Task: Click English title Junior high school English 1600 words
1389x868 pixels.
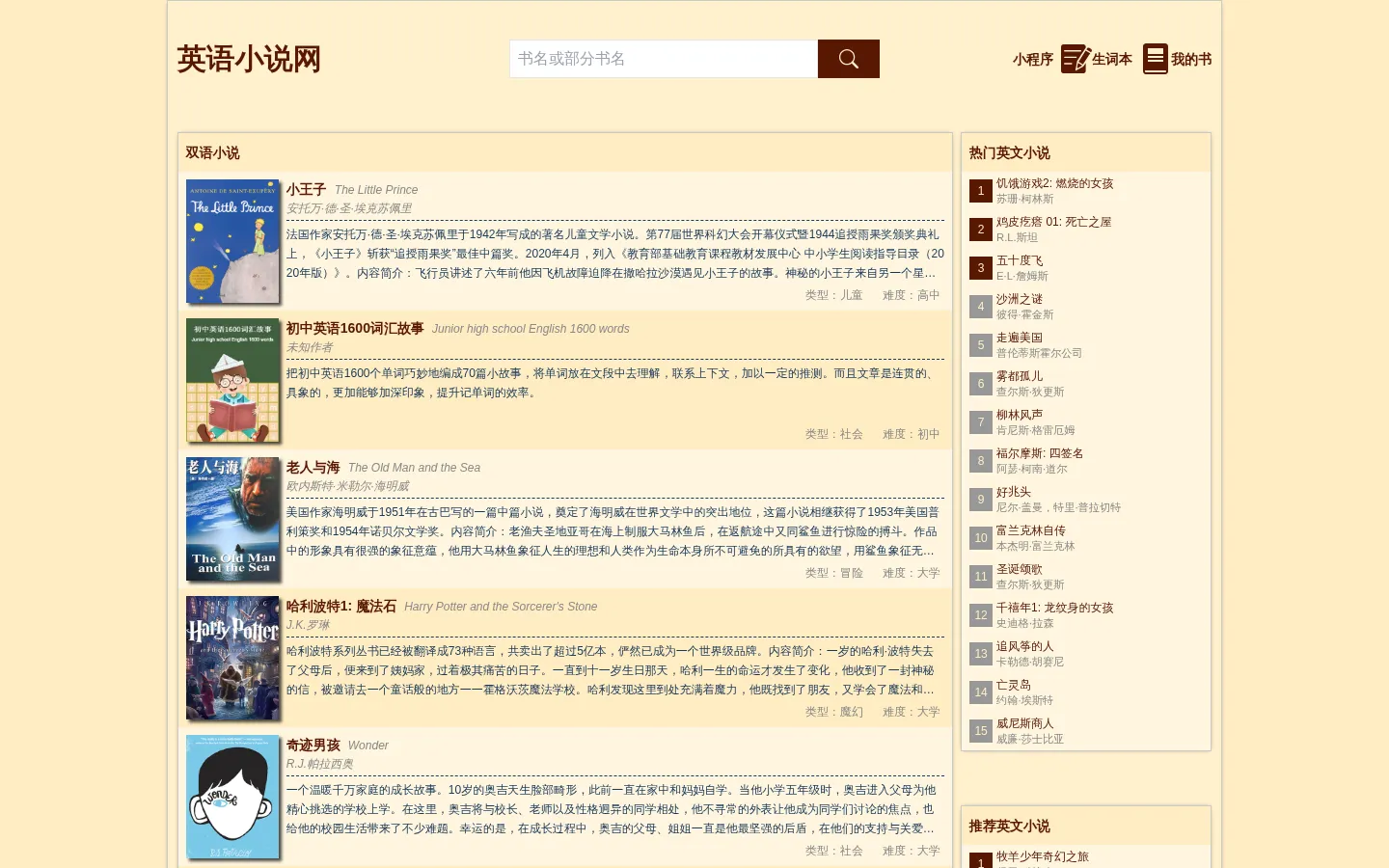Action: [x=531, y=329]
